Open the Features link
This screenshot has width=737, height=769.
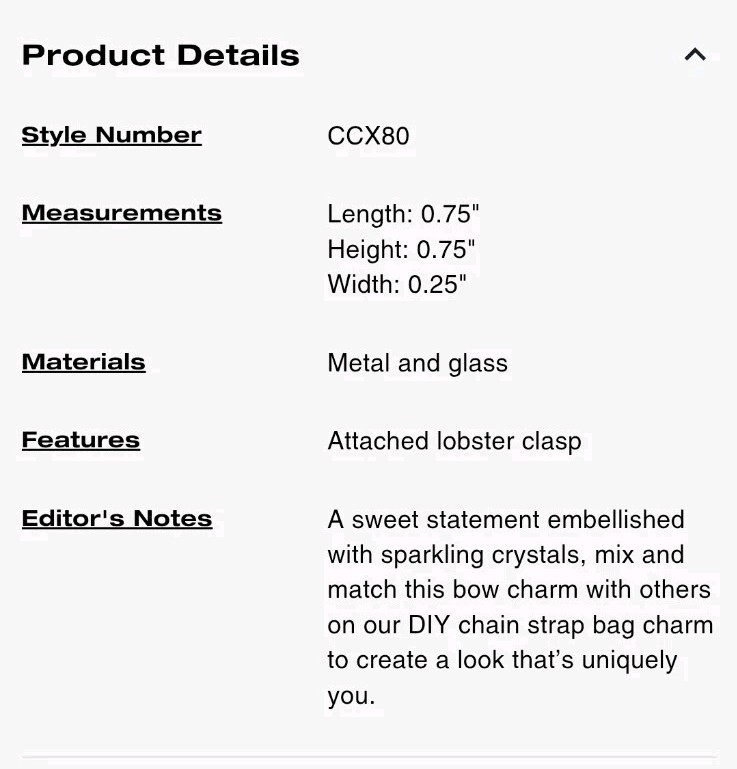point(81,440)
